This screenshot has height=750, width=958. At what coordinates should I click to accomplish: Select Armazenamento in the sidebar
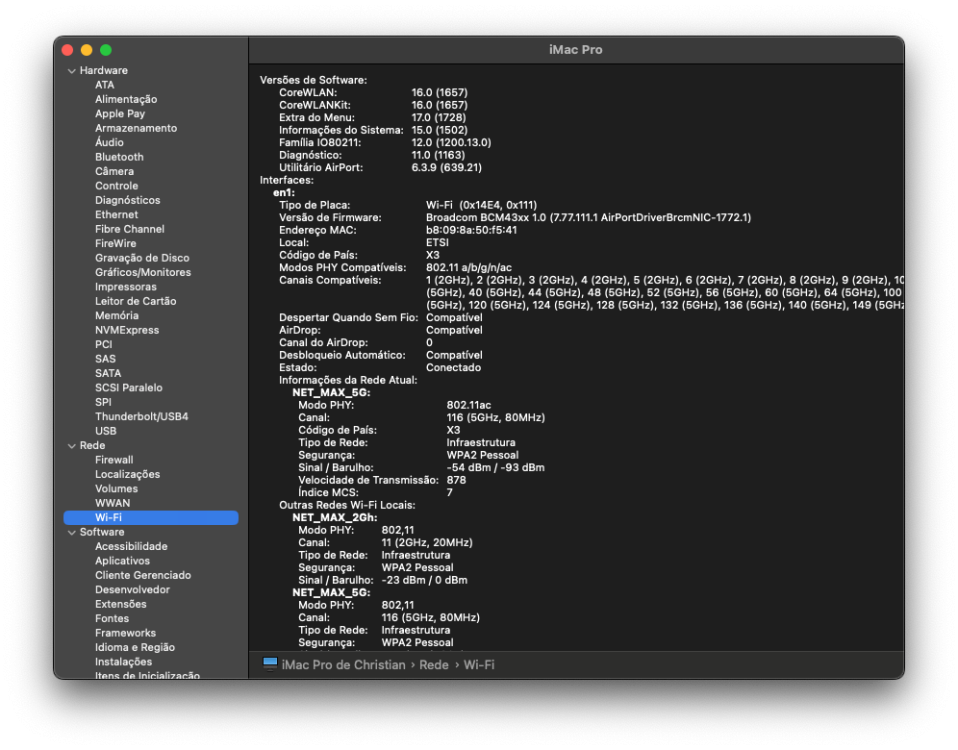136,128
